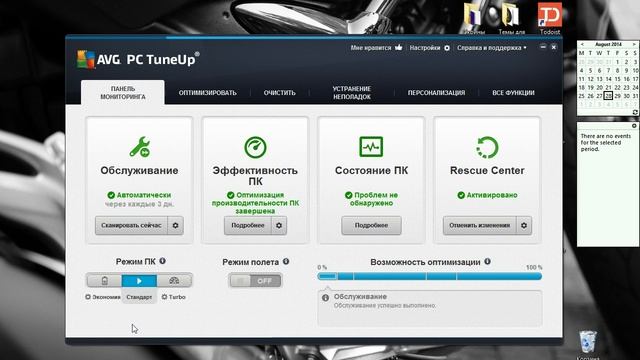Image resolution: width=640 pixels, height=360 pixels.
Task: Open the Темы для desktop folder
Action: pos(511,18)
